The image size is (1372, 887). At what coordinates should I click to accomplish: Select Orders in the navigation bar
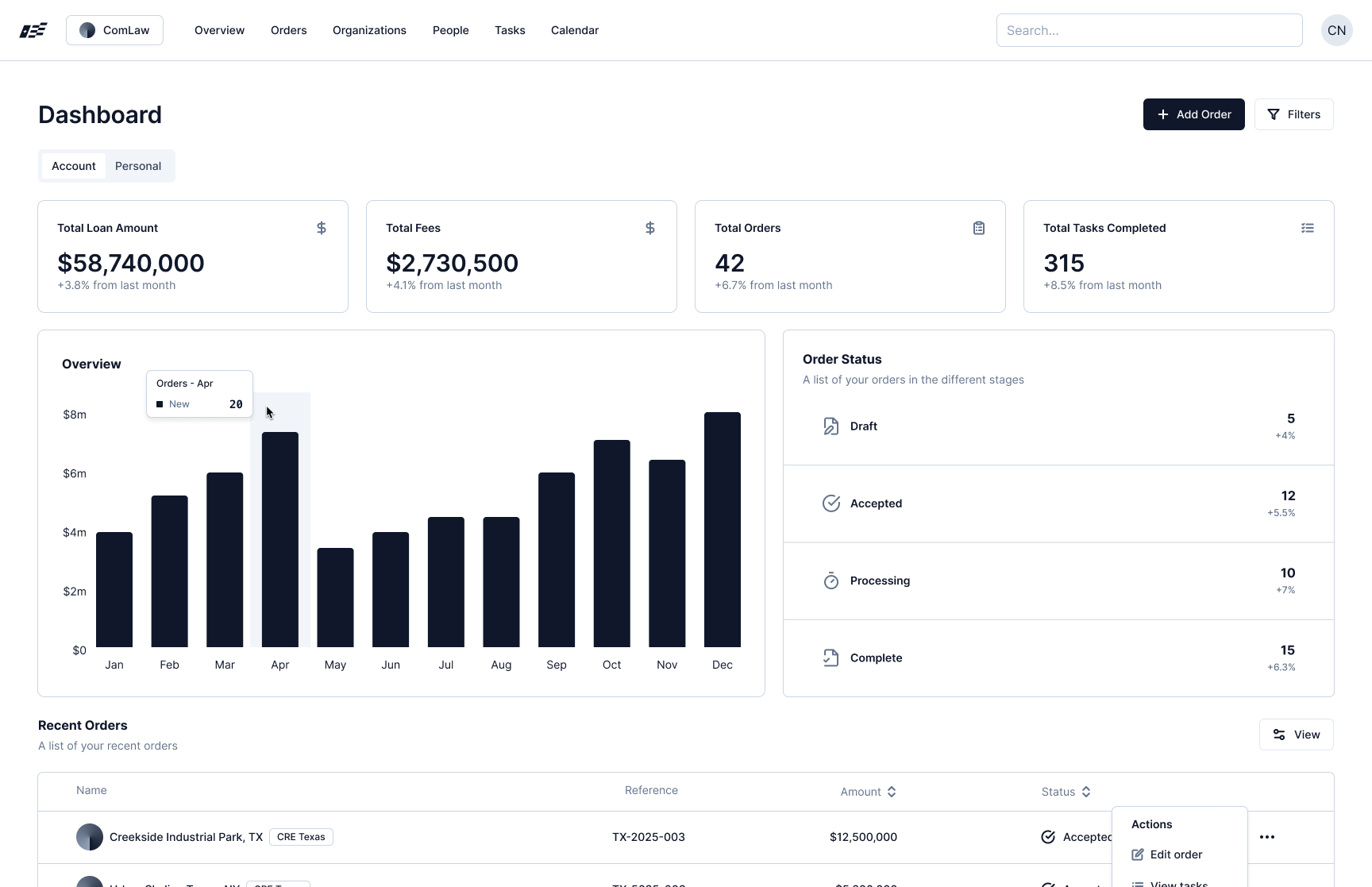pyautogui.click(x=288, y=30)
